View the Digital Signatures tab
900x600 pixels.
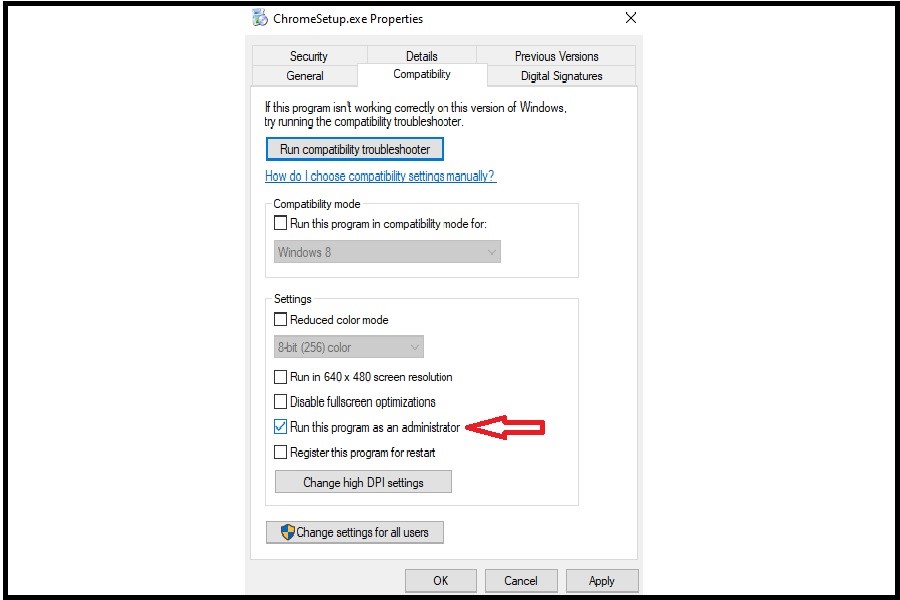[561, 76]
